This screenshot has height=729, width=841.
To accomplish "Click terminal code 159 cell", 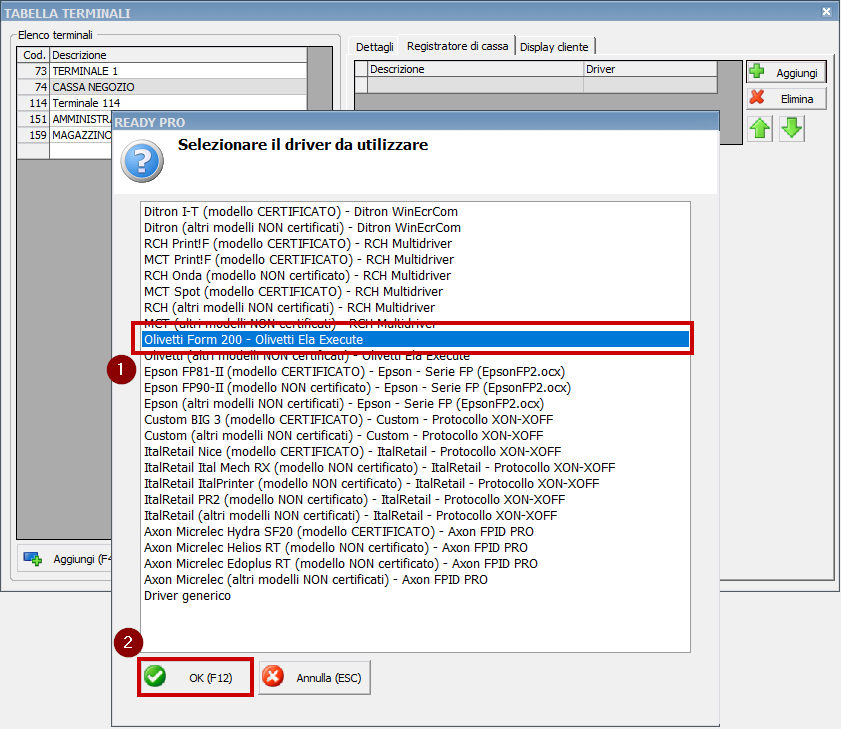I will 34,135.
